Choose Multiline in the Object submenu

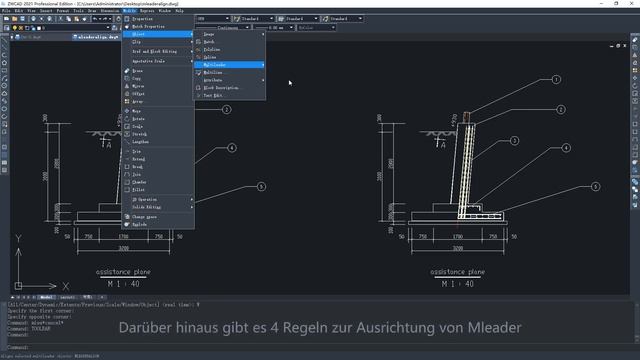click(229, 72)
